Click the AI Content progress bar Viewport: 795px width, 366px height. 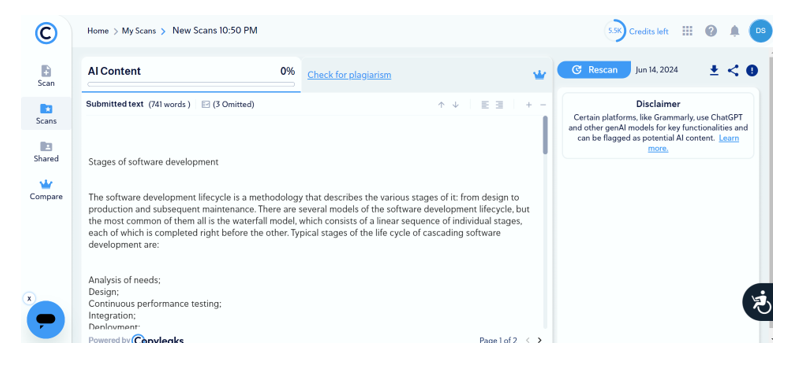[x=191, y=85]
